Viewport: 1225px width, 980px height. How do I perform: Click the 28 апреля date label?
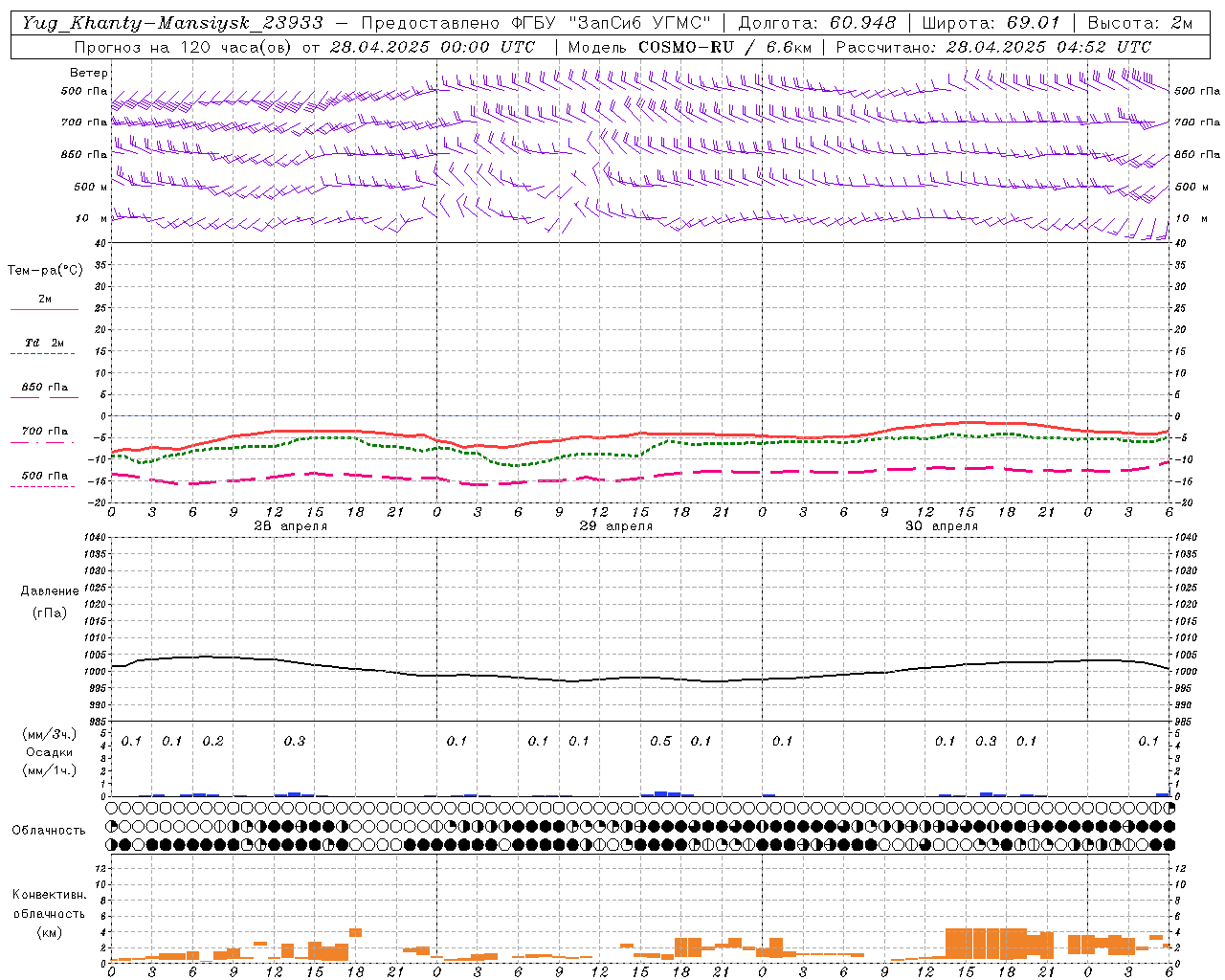coord(290,526)
